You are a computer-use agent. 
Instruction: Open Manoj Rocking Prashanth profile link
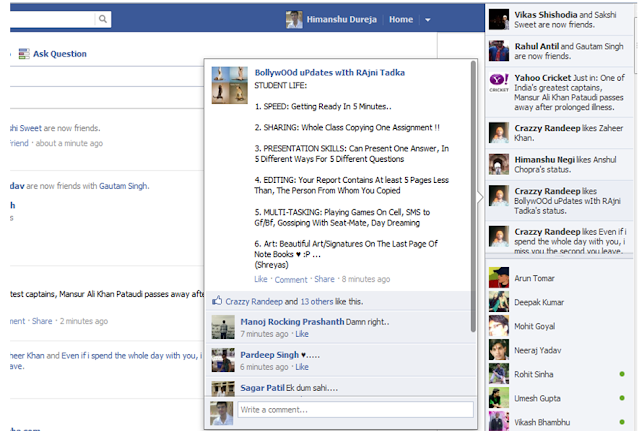292,322
